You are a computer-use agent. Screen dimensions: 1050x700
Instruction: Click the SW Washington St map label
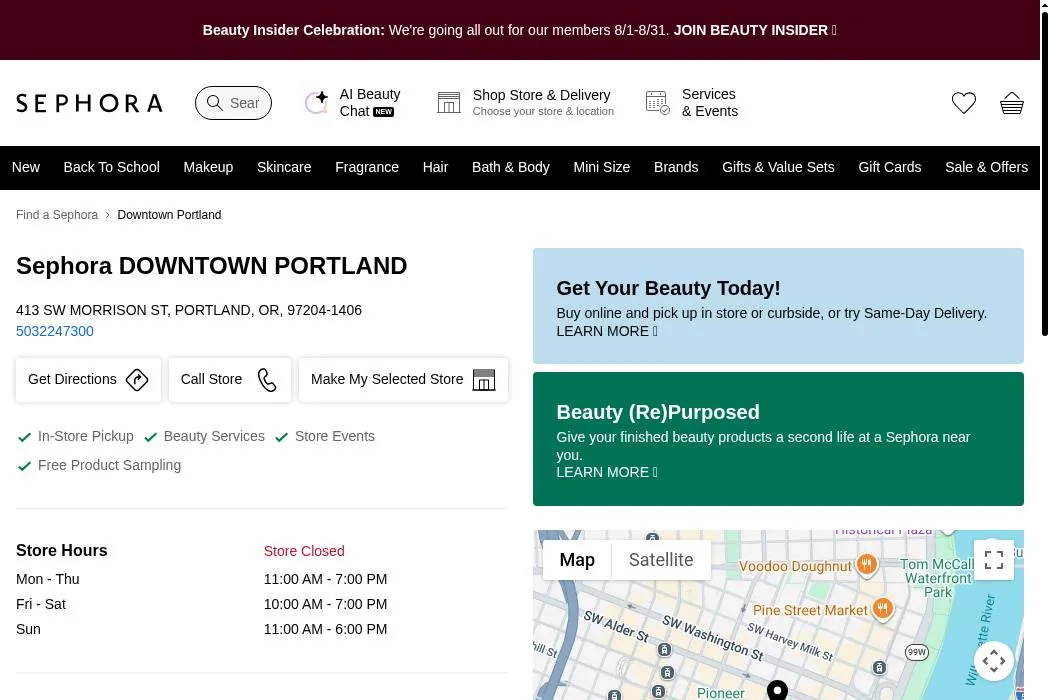tap(712, 638)
